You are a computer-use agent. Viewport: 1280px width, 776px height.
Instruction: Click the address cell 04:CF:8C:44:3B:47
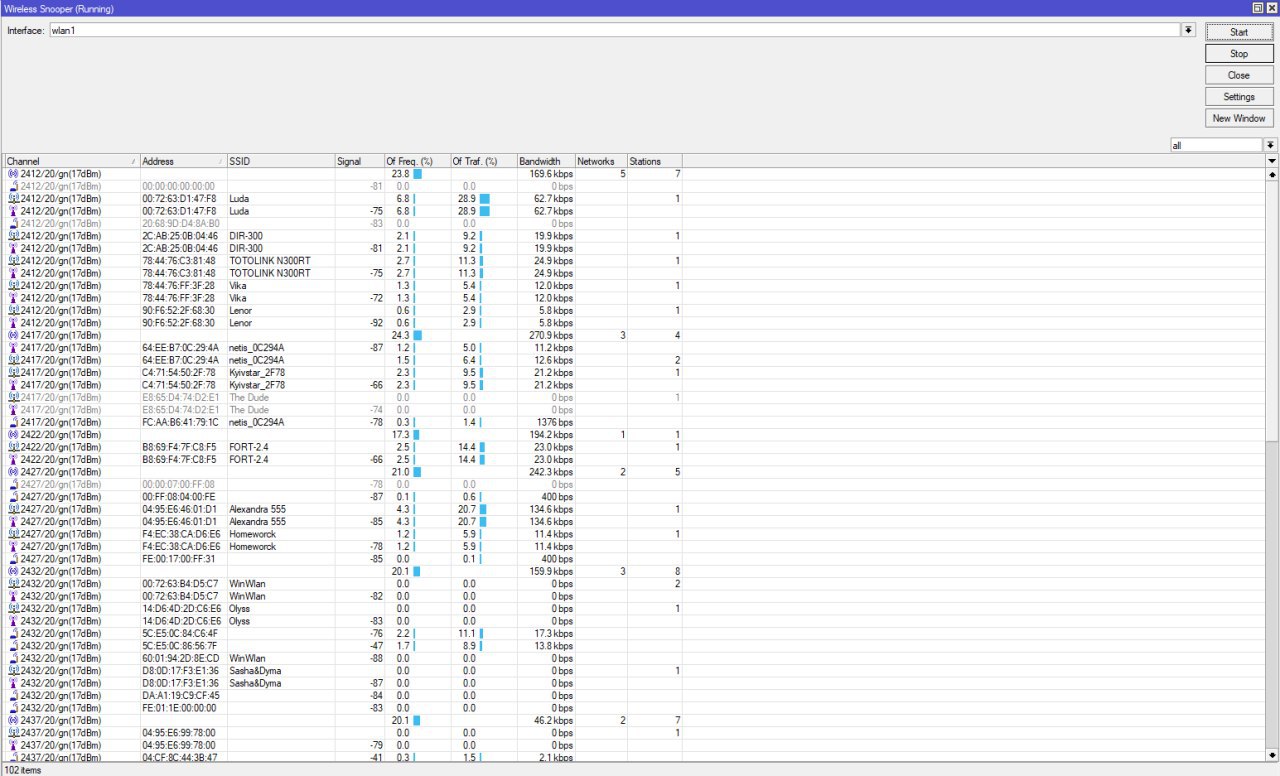180,757
